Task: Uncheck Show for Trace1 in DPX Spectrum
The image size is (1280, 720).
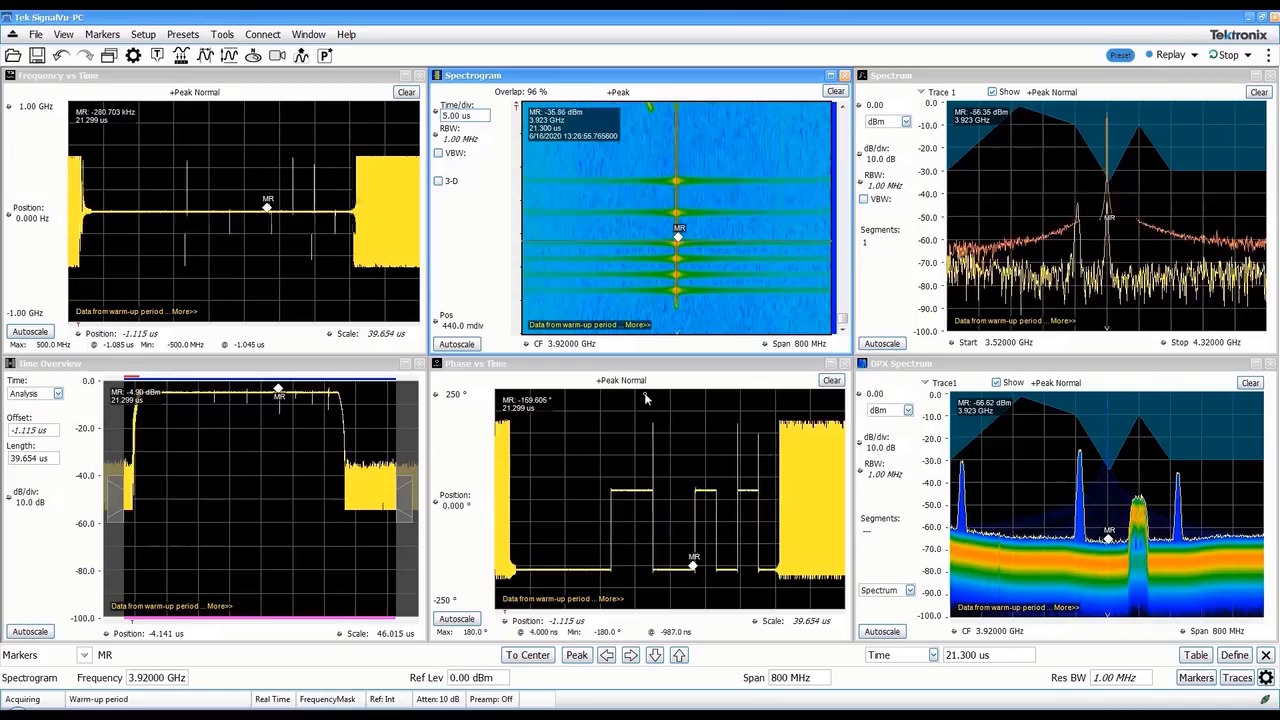Action: tap(996, 383)
